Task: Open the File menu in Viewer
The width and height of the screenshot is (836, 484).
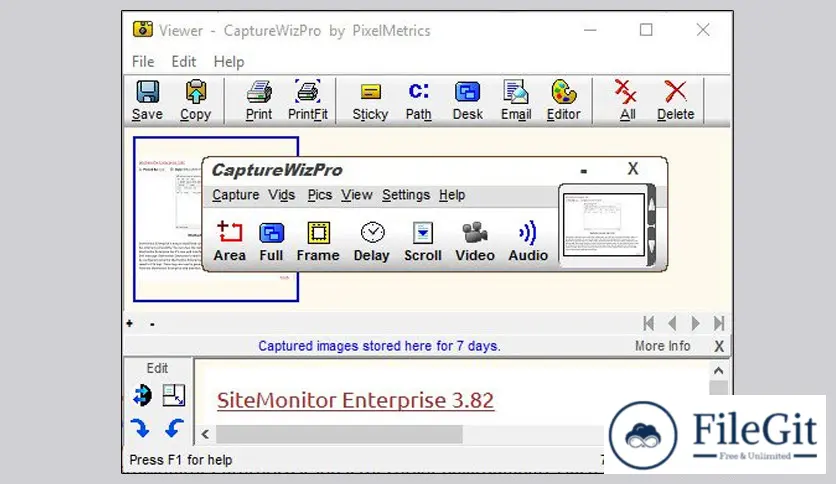Action: [143, 62]
